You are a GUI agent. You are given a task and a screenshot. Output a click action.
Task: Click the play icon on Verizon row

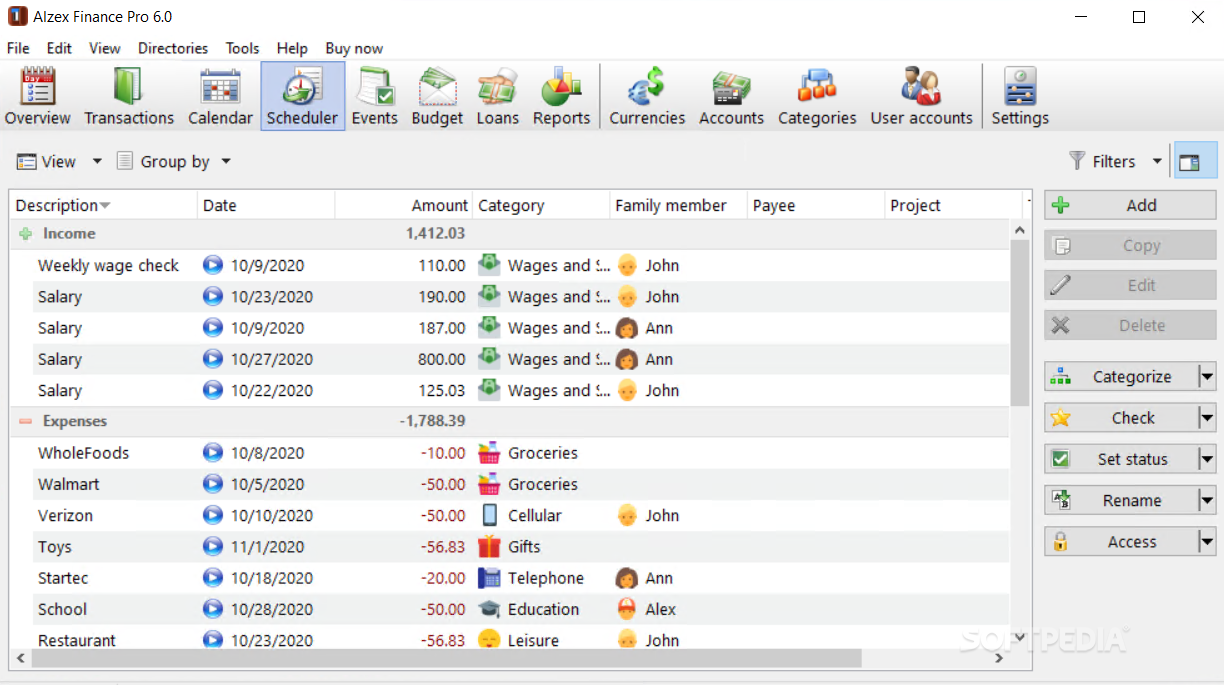(213, 515)
